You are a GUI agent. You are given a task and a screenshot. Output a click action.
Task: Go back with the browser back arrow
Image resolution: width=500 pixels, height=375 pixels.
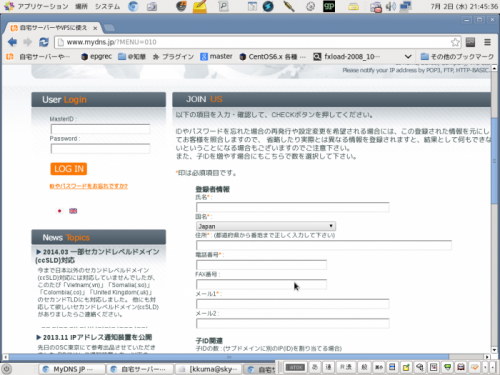(12, 42)
